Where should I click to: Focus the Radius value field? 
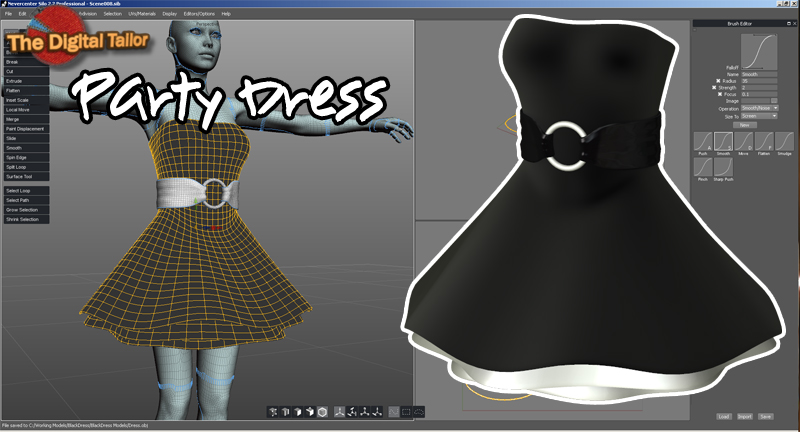pyautogui.click(x=759, y=81)
